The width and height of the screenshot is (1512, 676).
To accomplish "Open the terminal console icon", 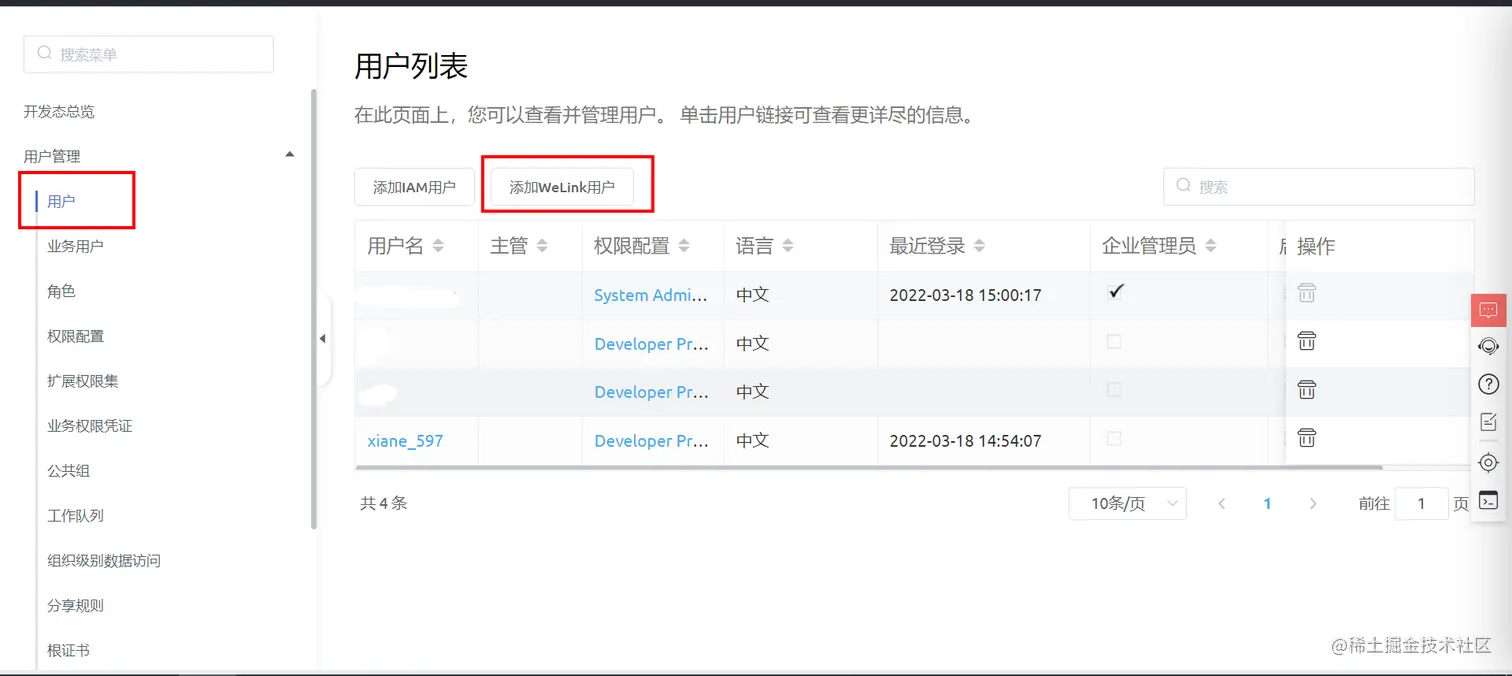I will coord(1488,501).
